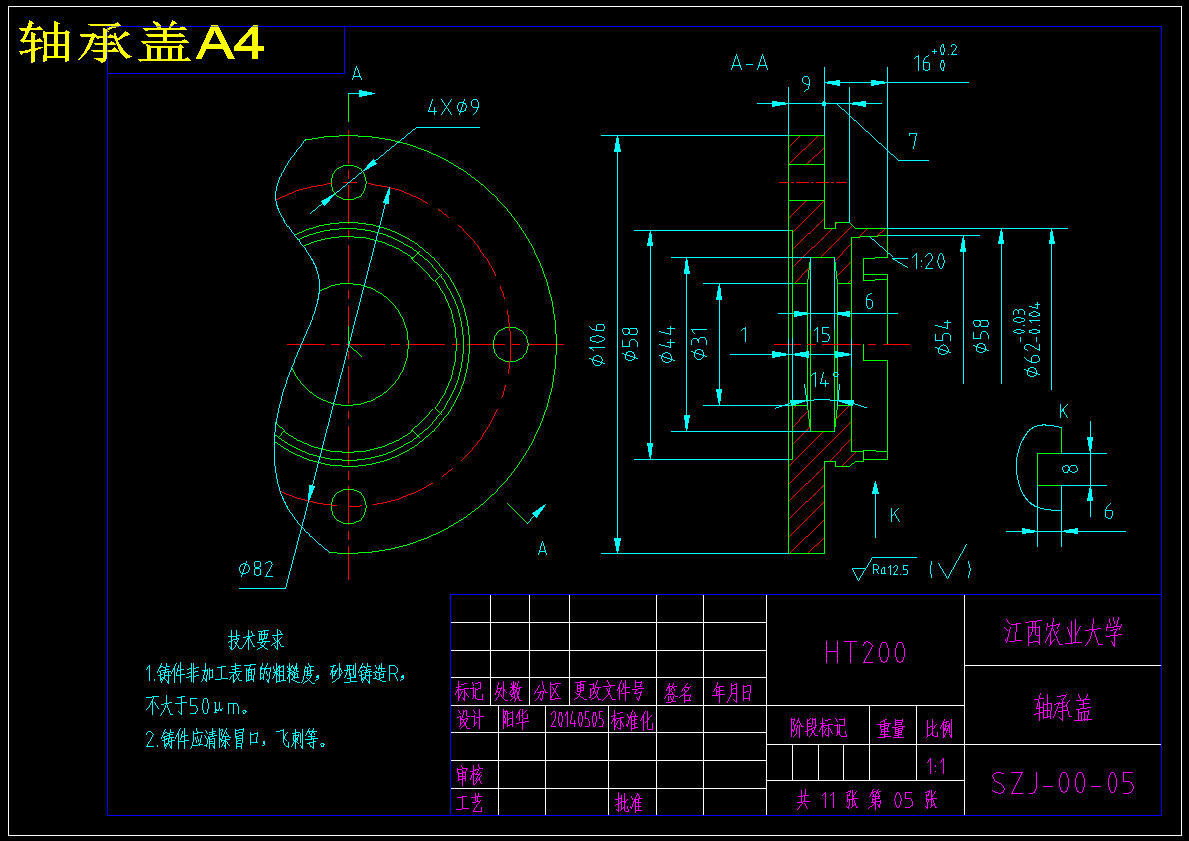The image size is (1189, 841).
Task: Click the 签名 header cell
Action: click(x=679, y=692)
